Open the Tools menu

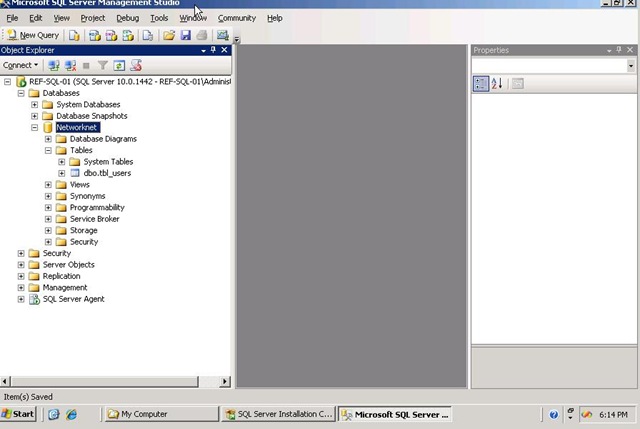pyautogui.click(x=159, y=18)
